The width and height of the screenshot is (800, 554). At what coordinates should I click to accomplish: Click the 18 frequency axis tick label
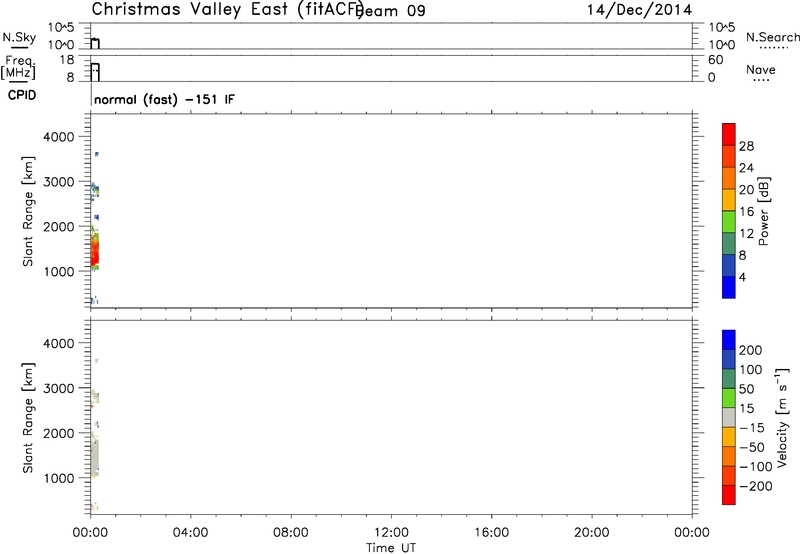pyautogui.click(x=67, y=60)
